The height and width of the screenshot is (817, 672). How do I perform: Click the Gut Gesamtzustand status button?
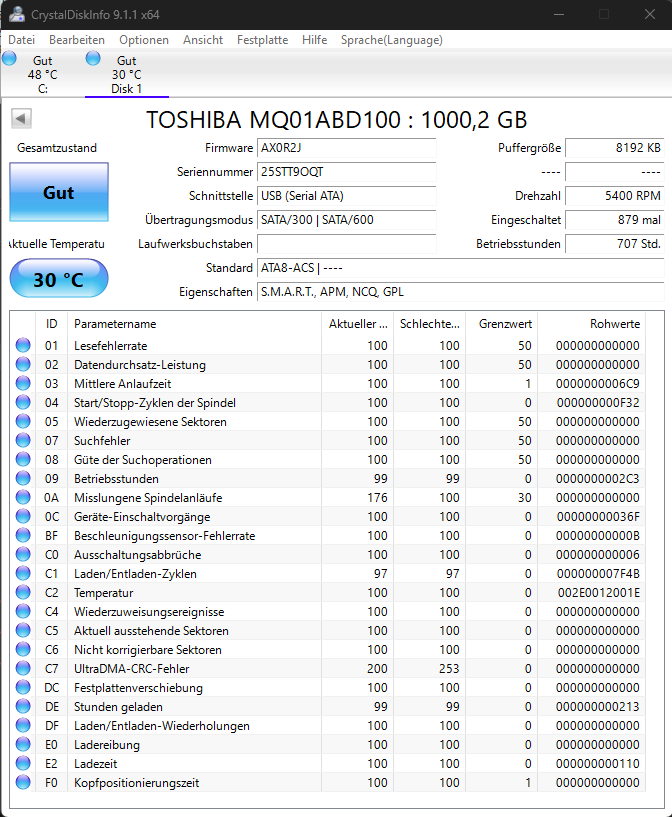58,192
